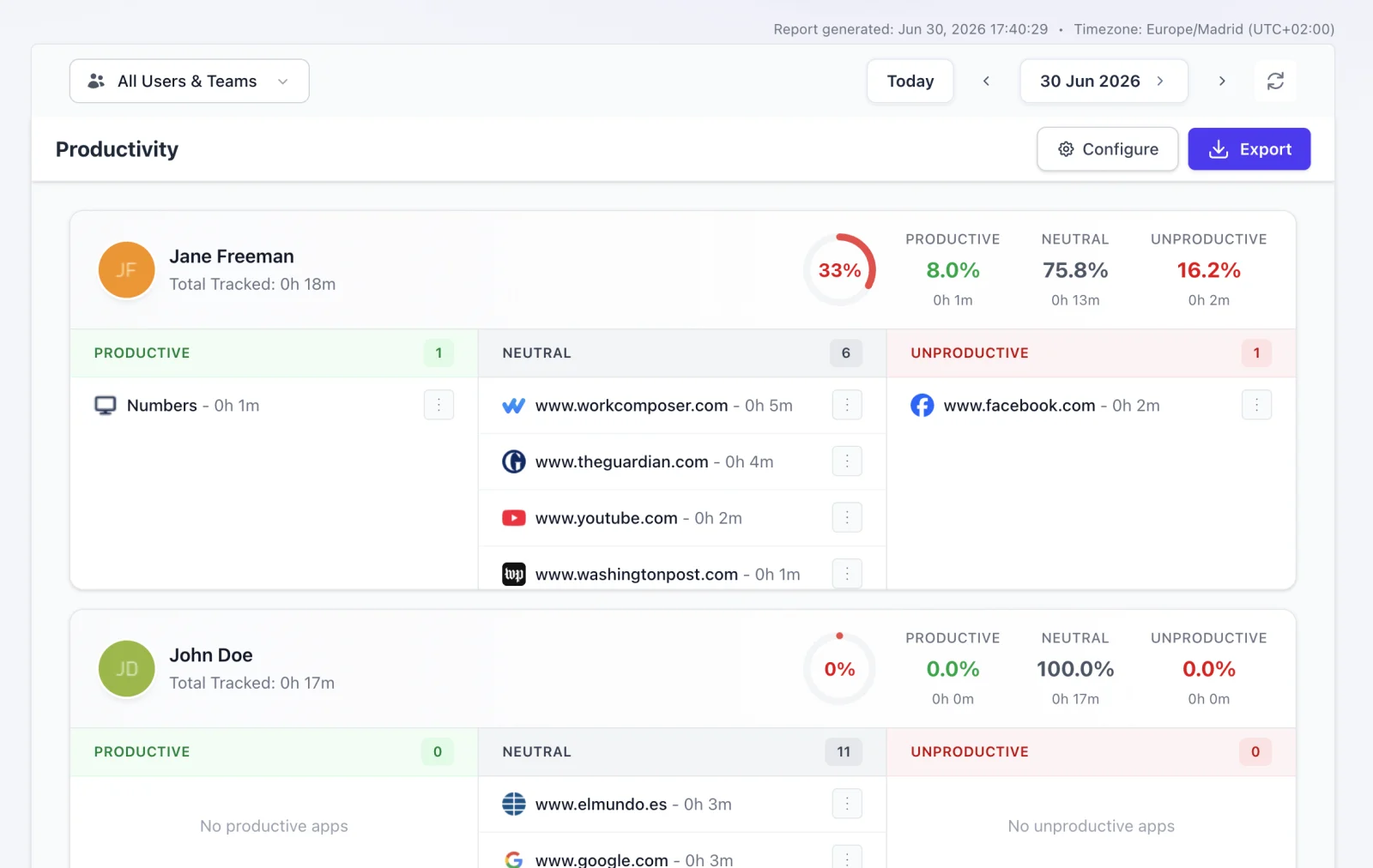Go to next day arrow
The height and width of the screenshot is (868, 1373).
(1222, 81)
